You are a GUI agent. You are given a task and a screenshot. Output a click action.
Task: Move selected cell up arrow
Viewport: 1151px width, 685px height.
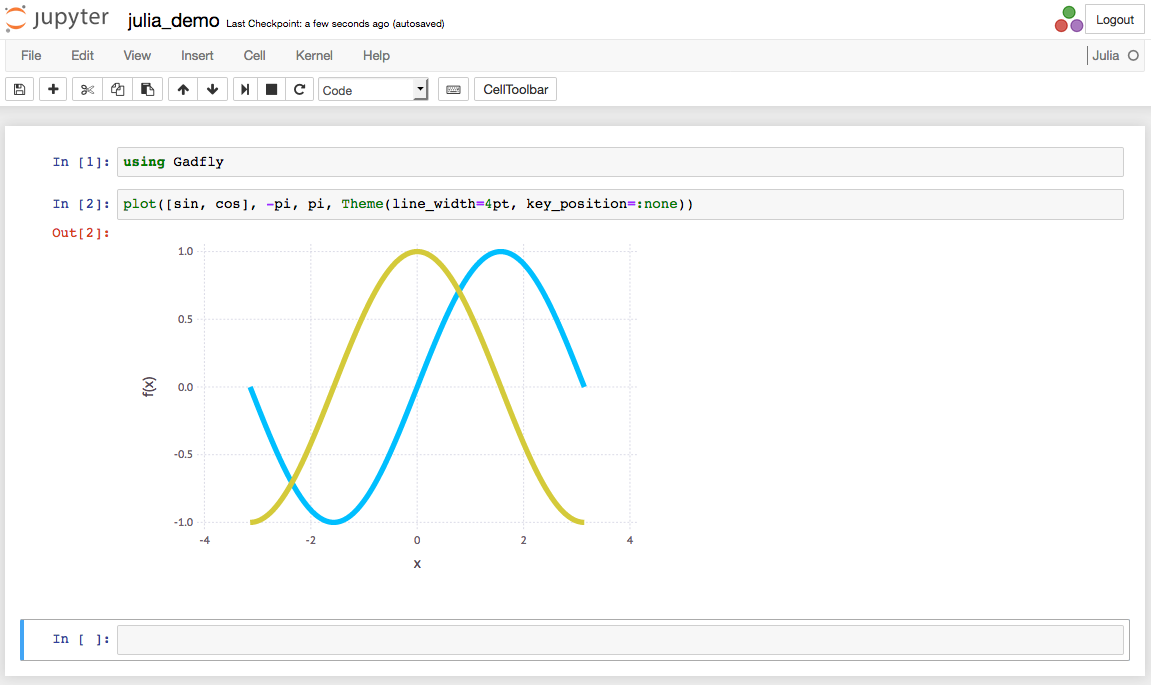click(183, 90)
